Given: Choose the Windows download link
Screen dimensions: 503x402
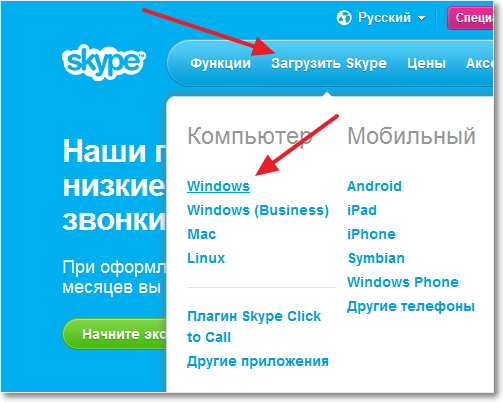Looking at the screenshot, I should pyautogui.click(x=218, y=186).
